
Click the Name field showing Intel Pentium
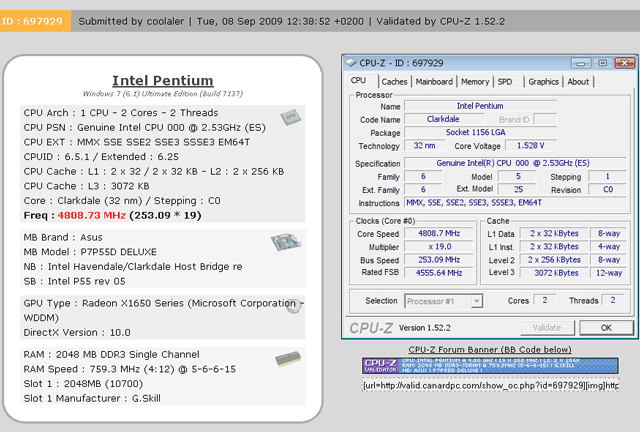pyautogui.click(x=480, y=106)
